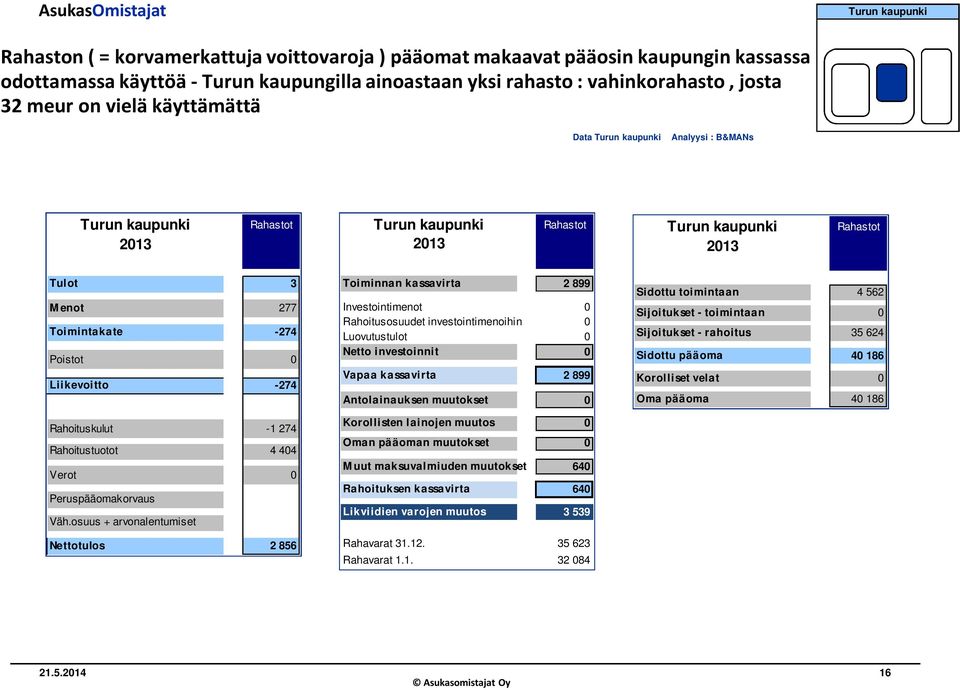Select the Liikevoitto row label
The height and width of the screenshot is (690, 960).
coord(135,385)
